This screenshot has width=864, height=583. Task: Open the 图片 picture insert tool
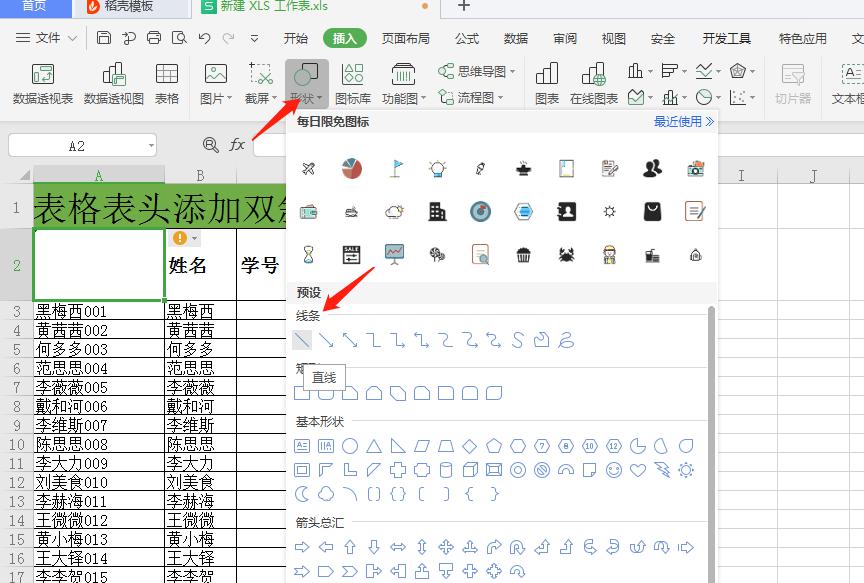pos(215,83)
